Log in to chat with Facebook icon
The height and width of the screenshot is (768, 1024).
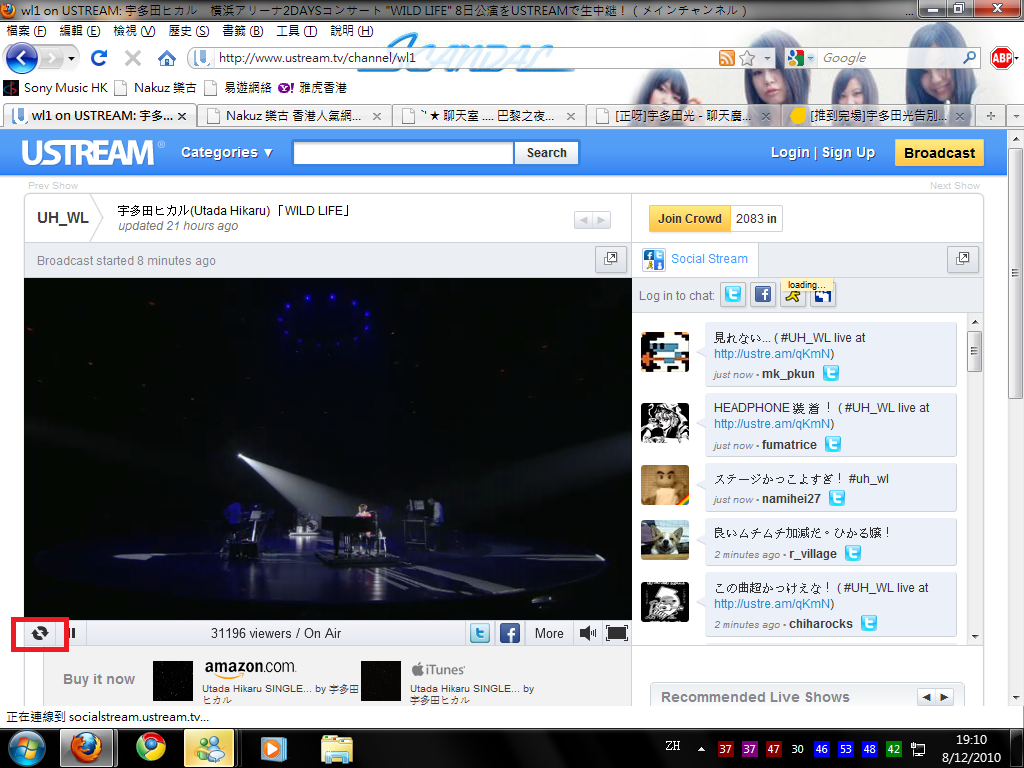pyautogui.click(x=763, y=295)
